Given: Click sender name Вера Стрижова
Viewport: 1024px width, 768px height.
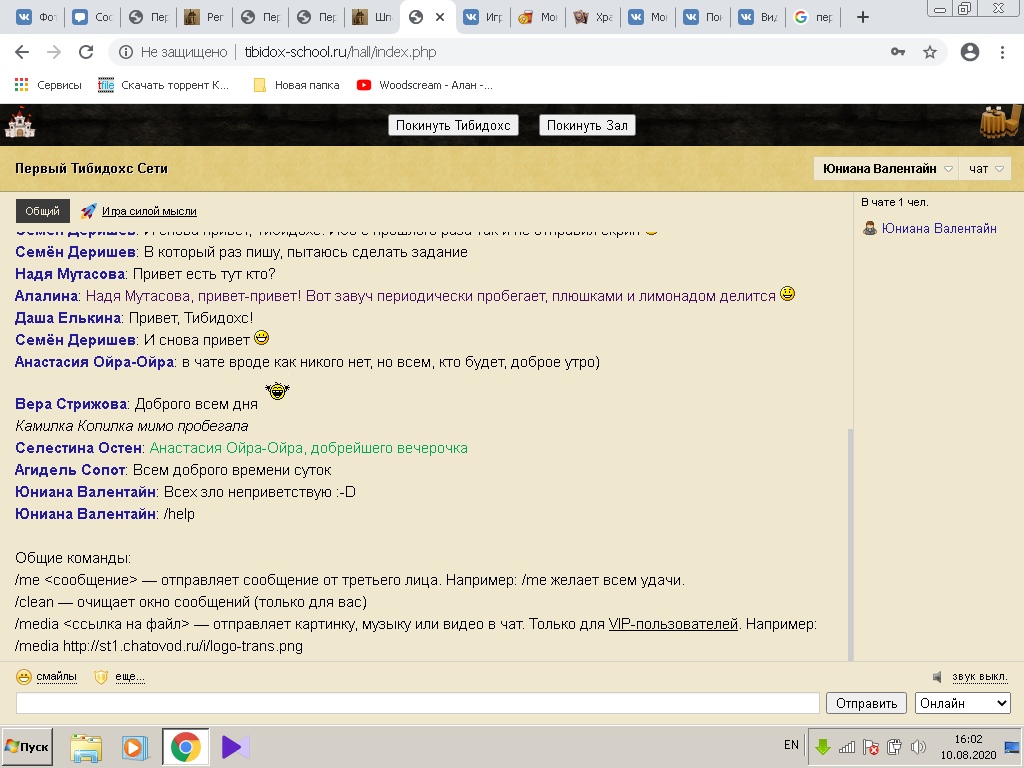Looking at the screenshot, I should (x=71, y=404).
